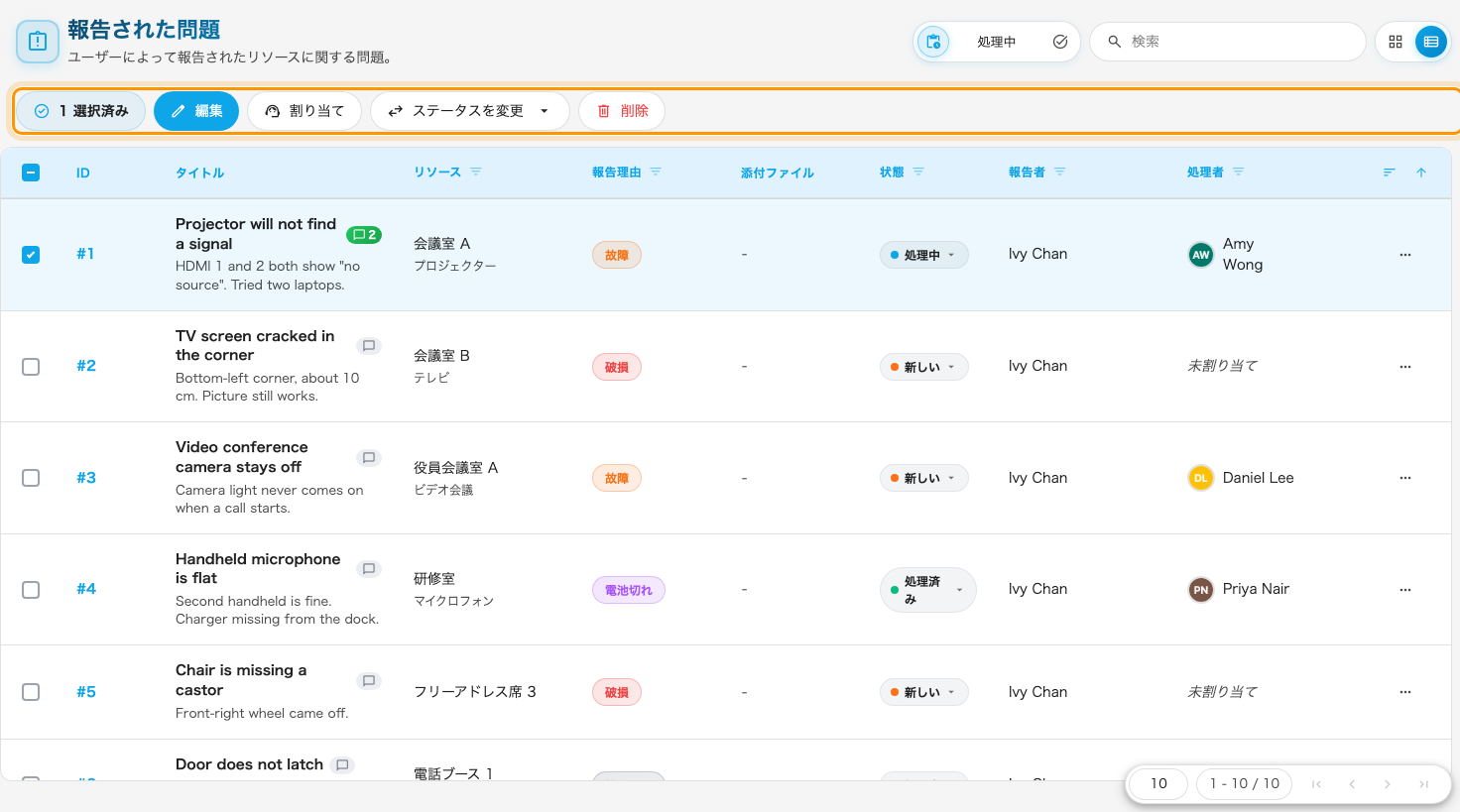This screenshot has width=1460, height=812.
Task: Open comment icon for Door does not latch
Action: point(342,765)
